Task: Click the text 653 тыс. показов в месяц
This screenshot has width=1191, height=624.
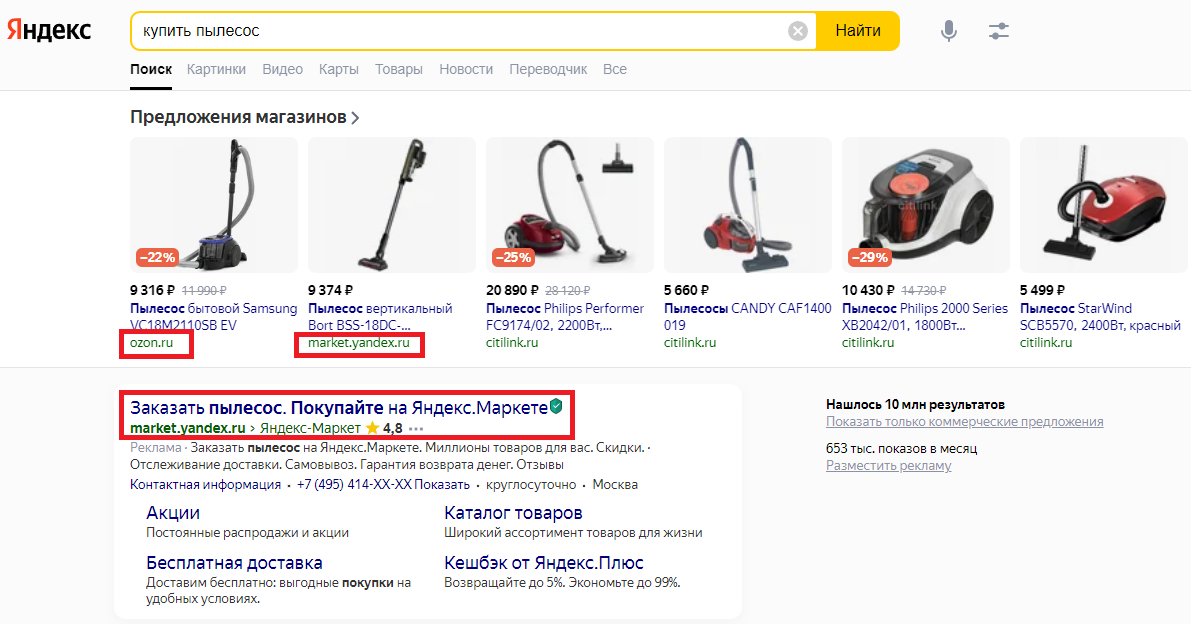Action: pyautogui.click(x=902, y=449)
